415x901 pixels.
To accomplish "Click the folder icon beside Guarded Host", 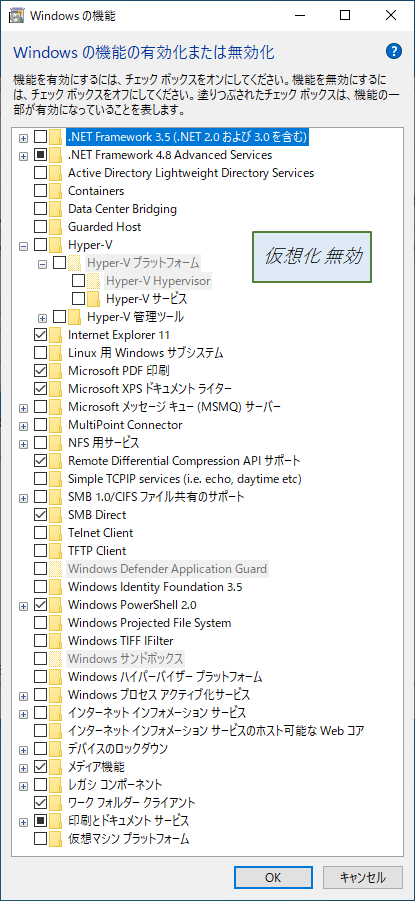I will click(x=55, y=227).
